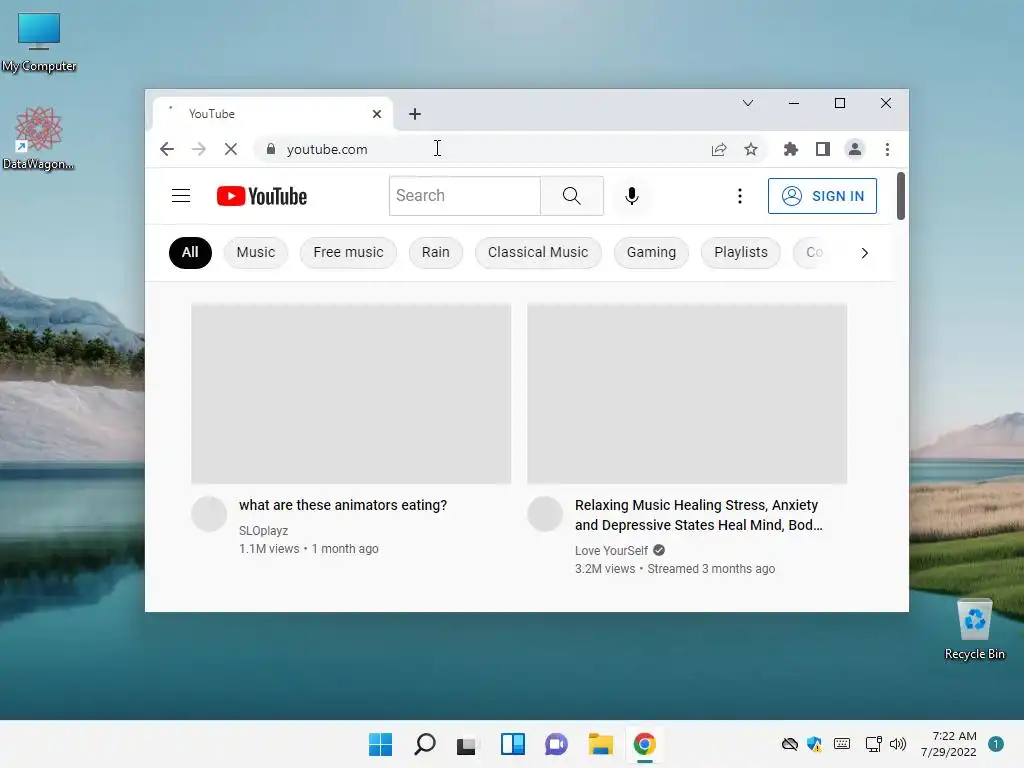Open the YouTube hamburger guide menu
Image resolution: width=1024 pixels, height=768 pixels.
tap(181, 196)
